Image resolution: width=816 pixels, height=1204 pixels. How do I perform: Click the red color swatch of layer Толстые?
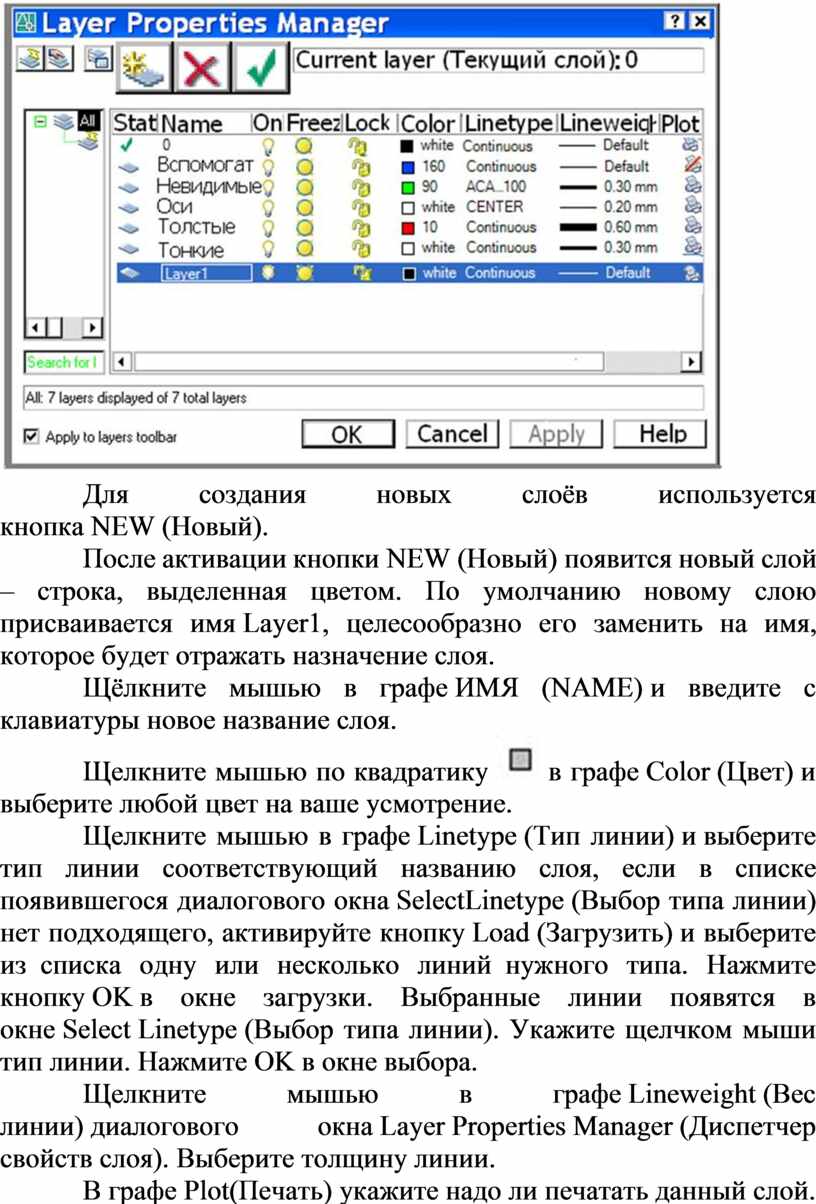pos(407,228)
